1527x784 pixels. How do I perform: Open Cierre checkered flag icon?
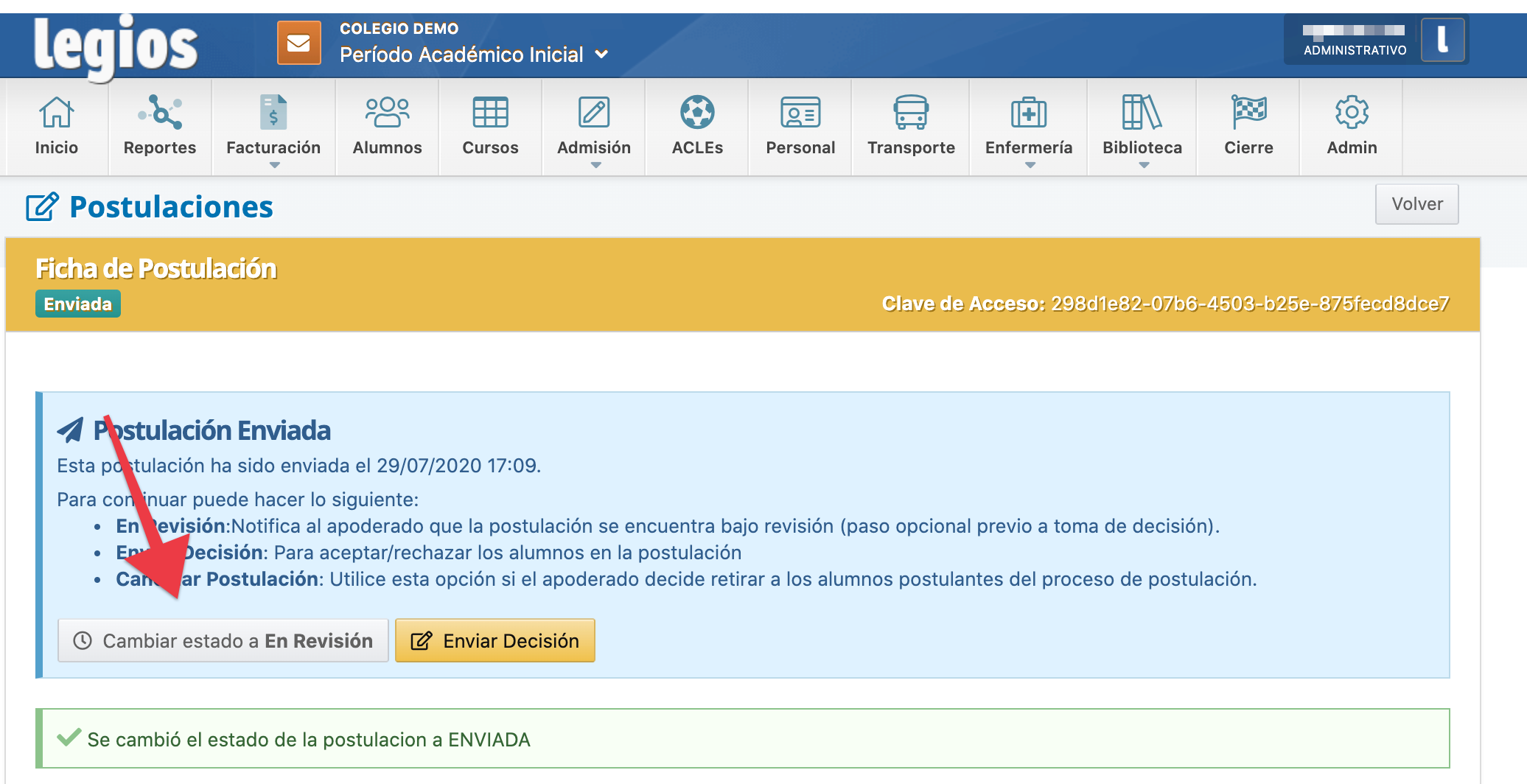pos(1248,113)
